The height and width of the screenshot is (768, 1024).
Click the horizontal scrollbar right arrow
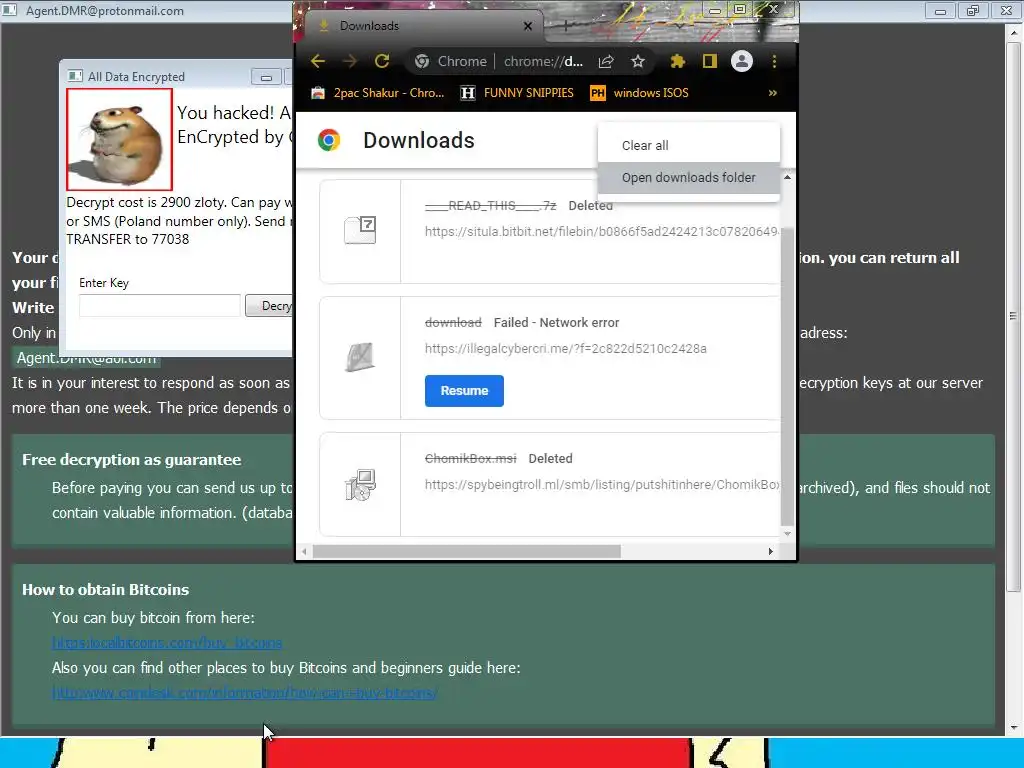click(771, 552)
